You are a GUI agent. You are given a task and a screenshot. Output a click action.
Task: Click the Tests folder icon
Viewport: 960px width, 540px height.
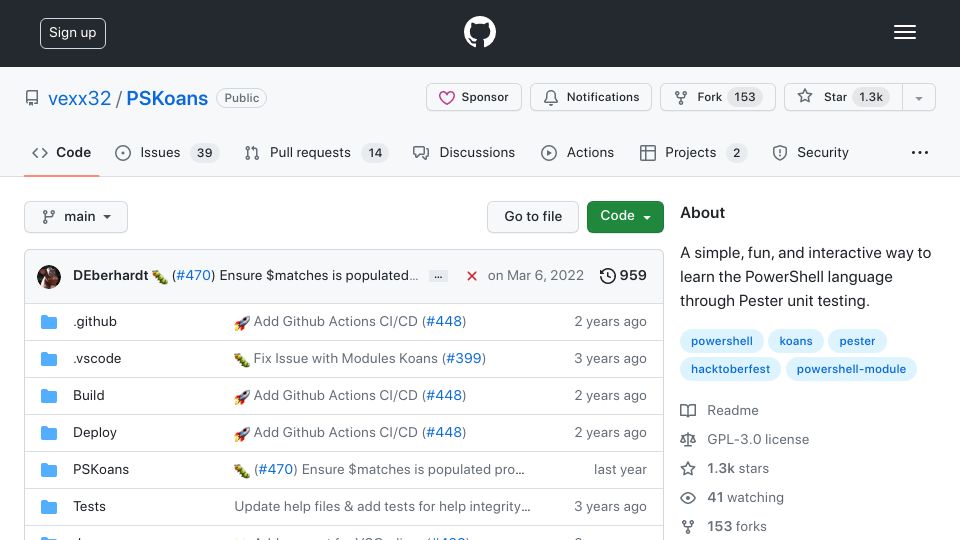point(49,507)
